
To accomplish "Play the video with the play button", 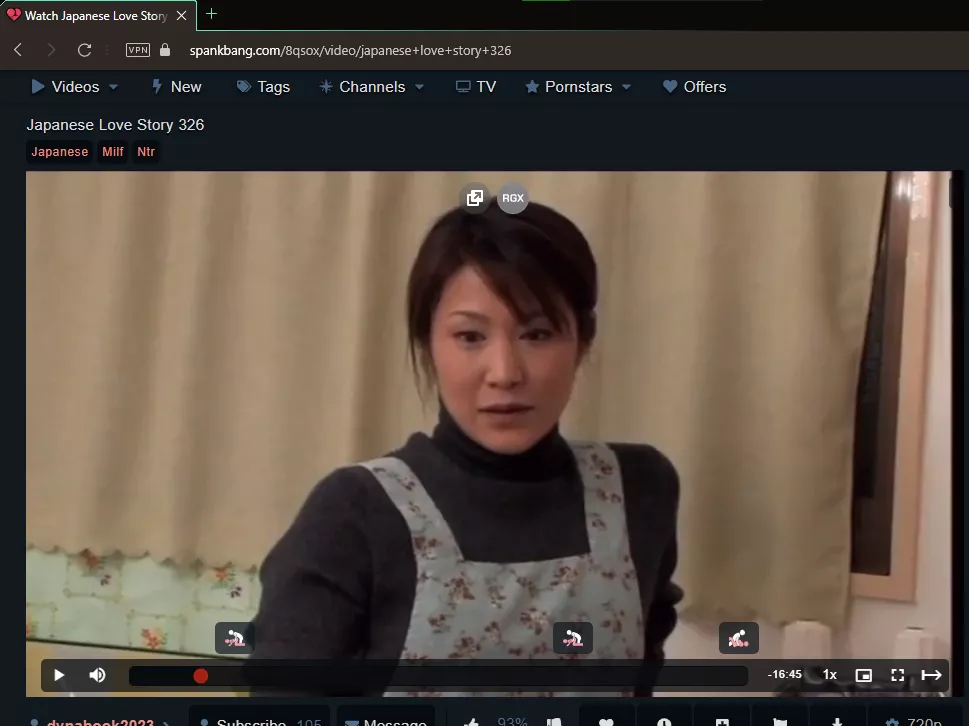I will point(59,675).
